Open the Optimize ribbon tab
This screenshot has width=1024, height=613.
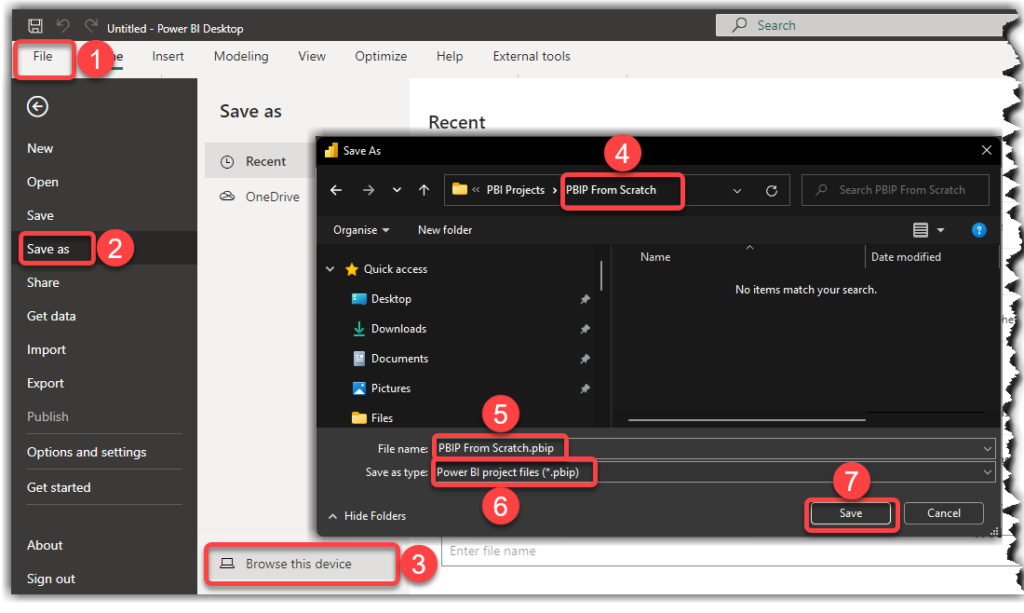381,56
